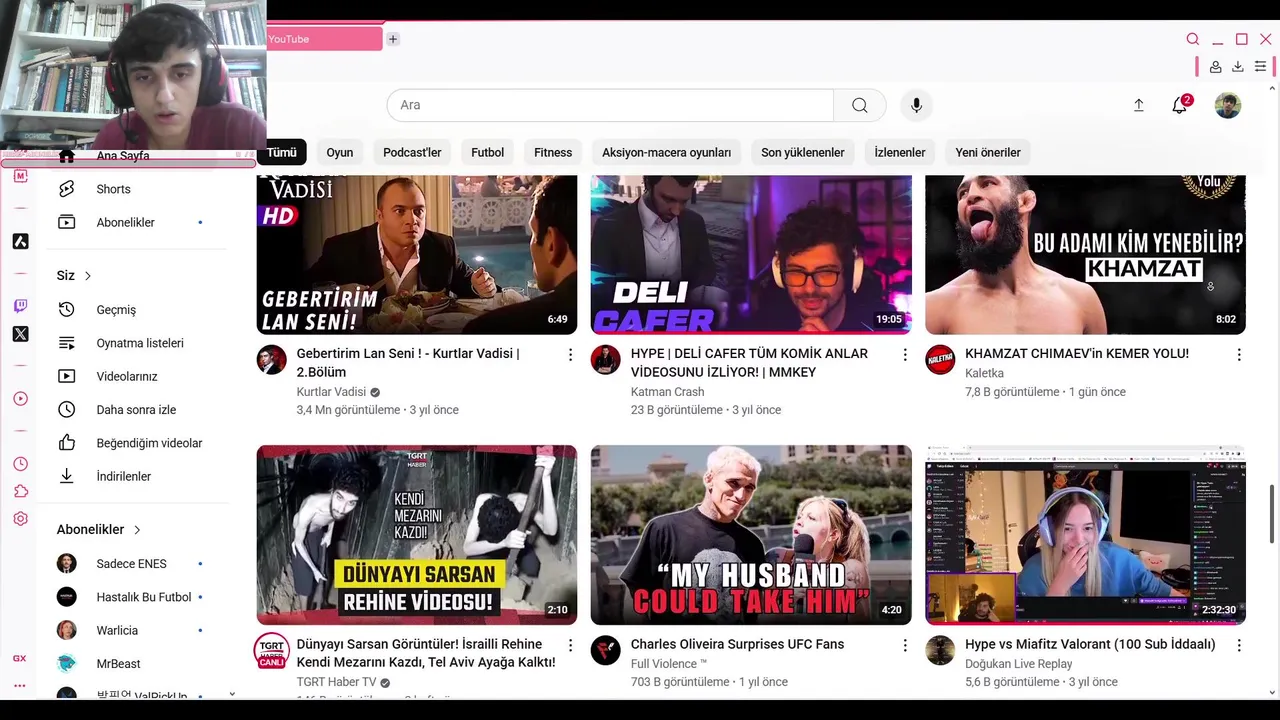Open the sidebar player icon
The height and width of the screenshot is (720, 1280).
coord(20,399)
